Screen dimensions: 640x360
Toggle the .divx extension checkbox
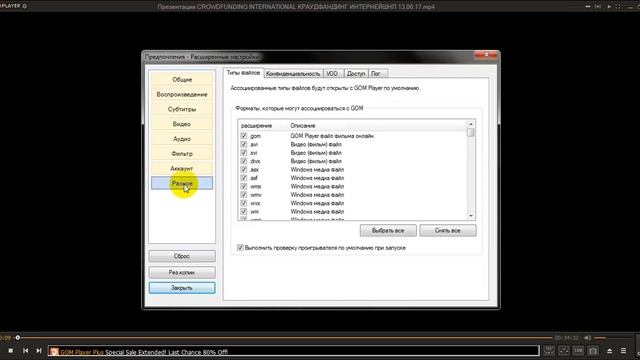(244, 161)
